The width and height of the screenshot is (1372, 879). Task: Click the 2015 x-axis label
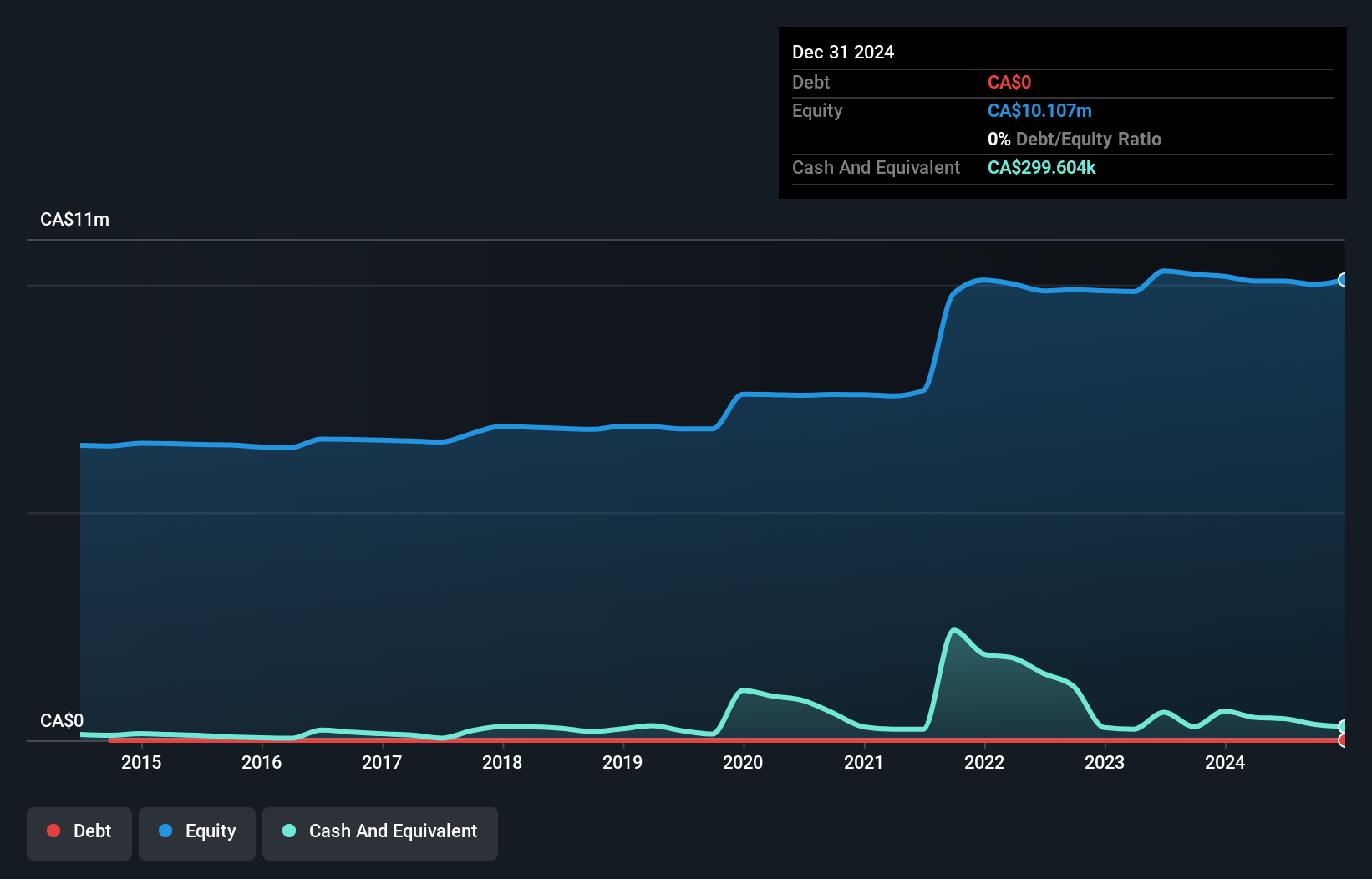pyautogui.click(x=141, y=762)
